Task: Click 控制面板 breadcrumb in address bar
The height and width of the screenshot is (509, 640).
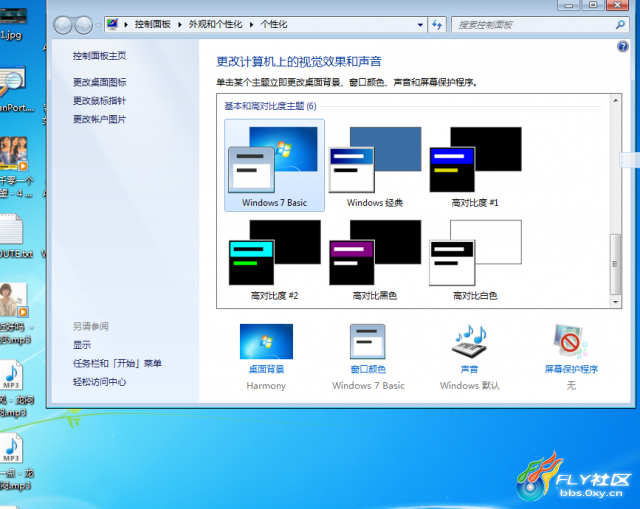Action: (153, 24)
